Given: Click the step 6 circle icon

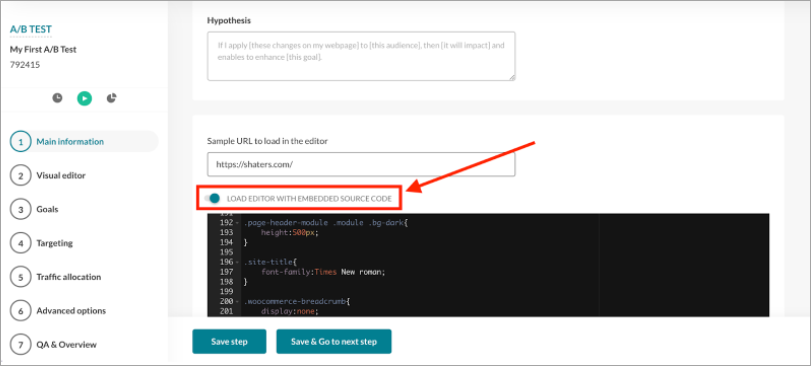Looking at the screenshot, I should pos(20,311).
